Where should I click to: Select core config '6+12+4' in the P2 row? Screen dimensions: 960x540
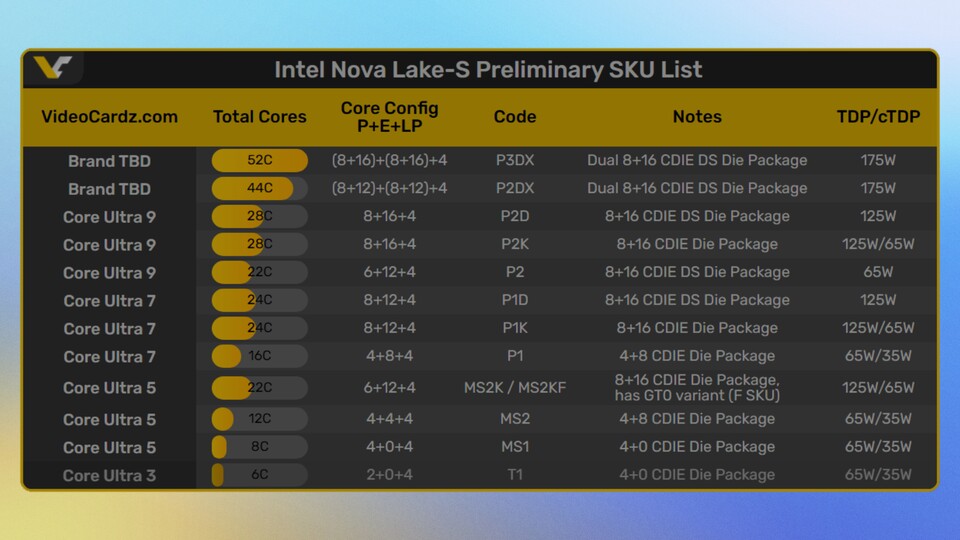pyautogui.click(x=389, y=272)
